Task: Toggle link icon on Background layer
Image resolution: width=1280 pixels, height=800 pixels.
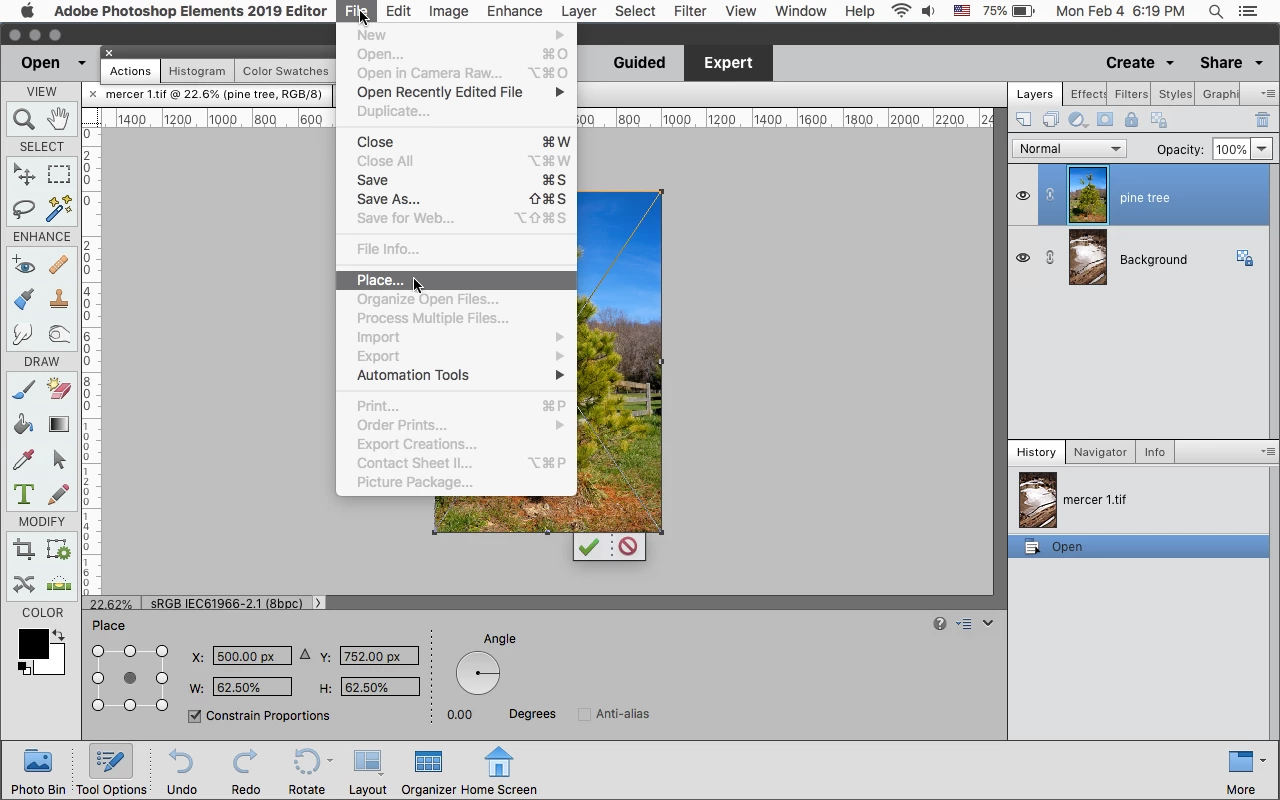Action: coord(1050,258)
